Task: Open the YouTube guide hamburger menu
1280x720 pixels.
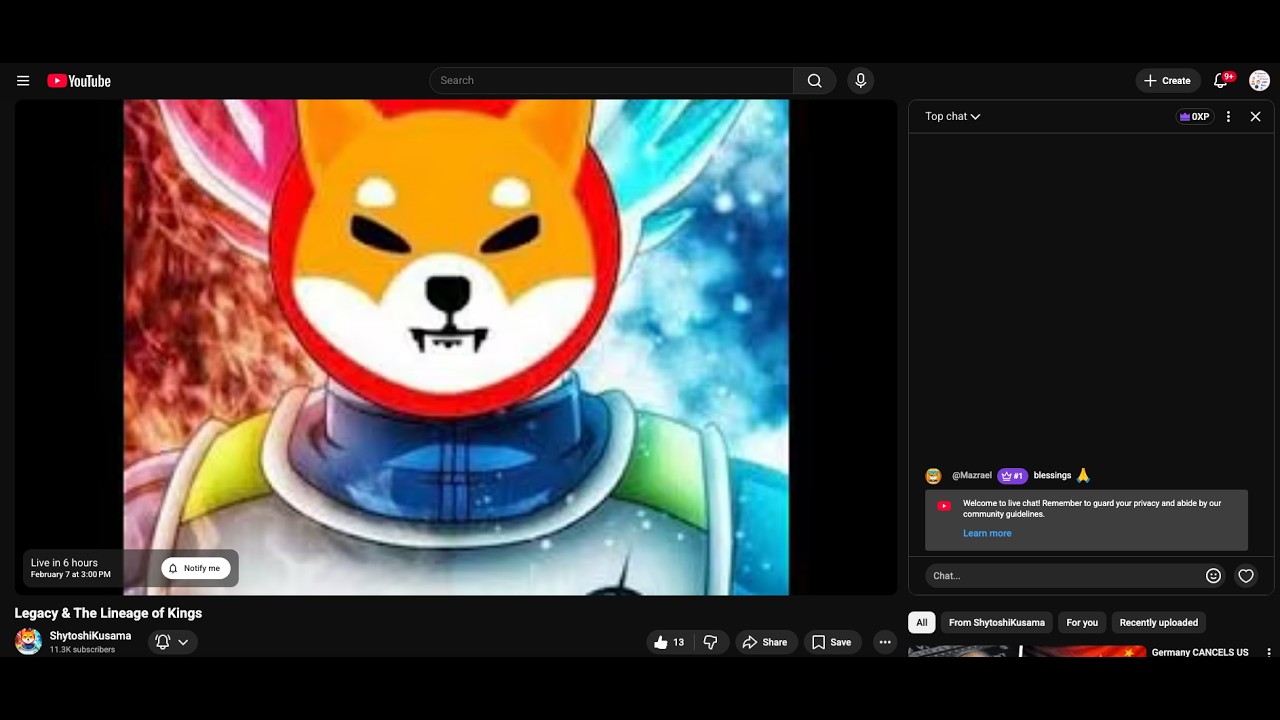Action: pos(23,81)
